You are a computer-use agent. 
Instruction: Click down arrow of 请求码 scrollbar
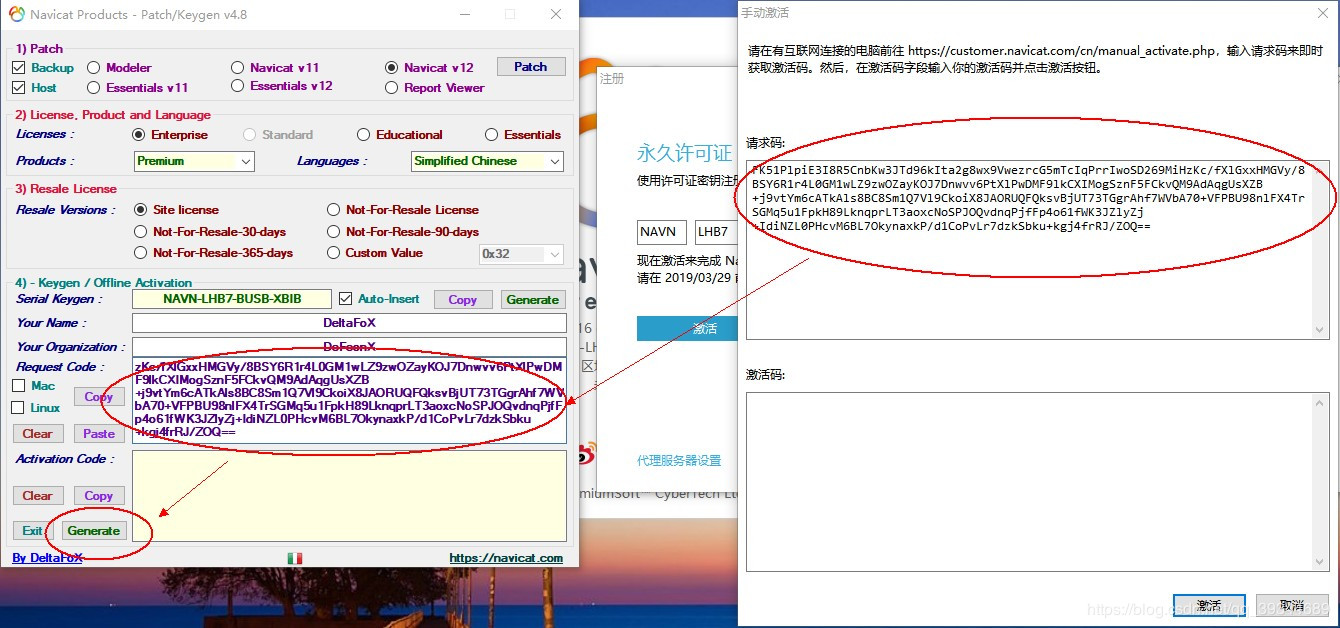click(x=1322, y=330)
